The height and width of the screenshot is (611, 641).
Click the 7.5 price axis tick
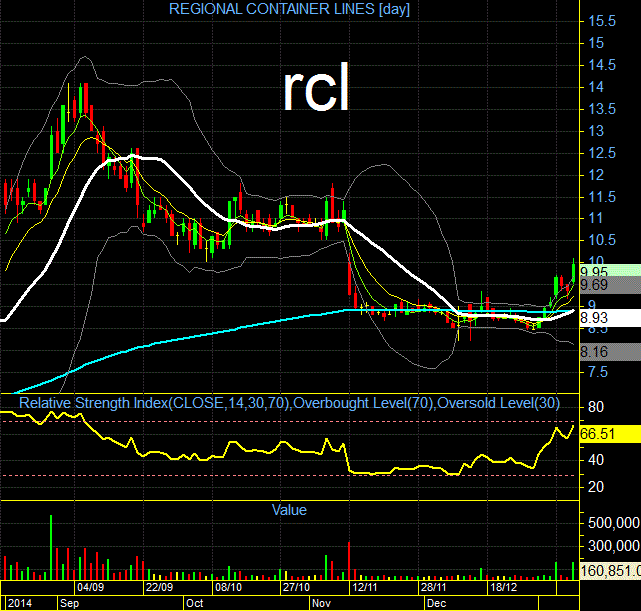click(598, 372)
